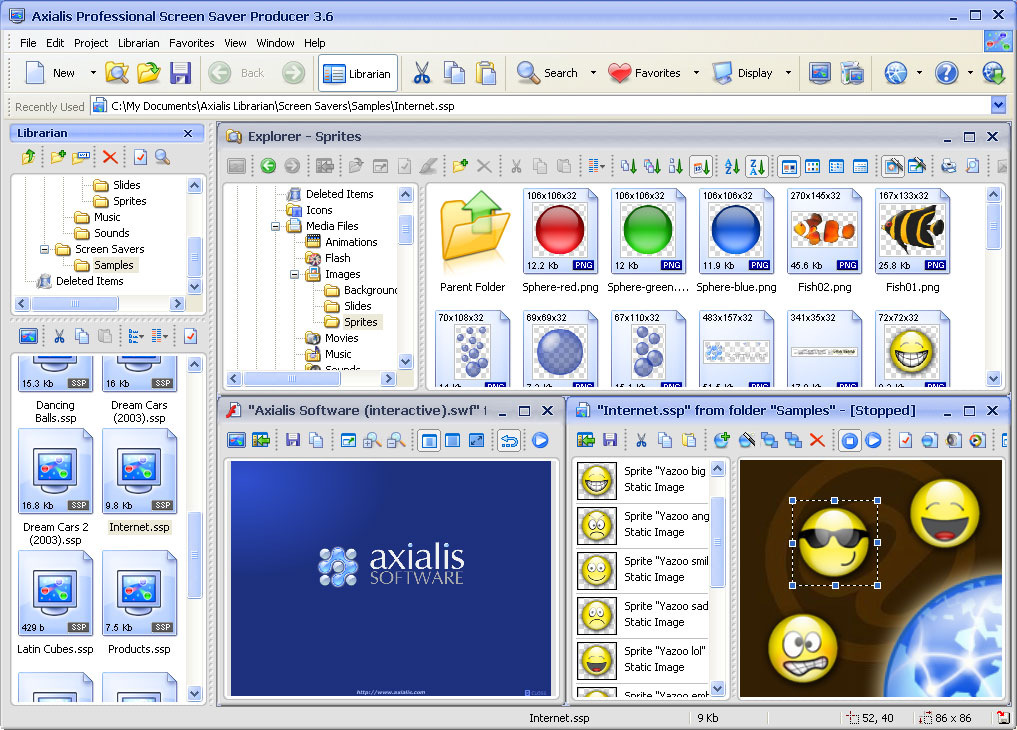Screen dimensions: 1017x730
Task: Open the Librarian menu
Action: pyautogui.click(x=138, y=43)
